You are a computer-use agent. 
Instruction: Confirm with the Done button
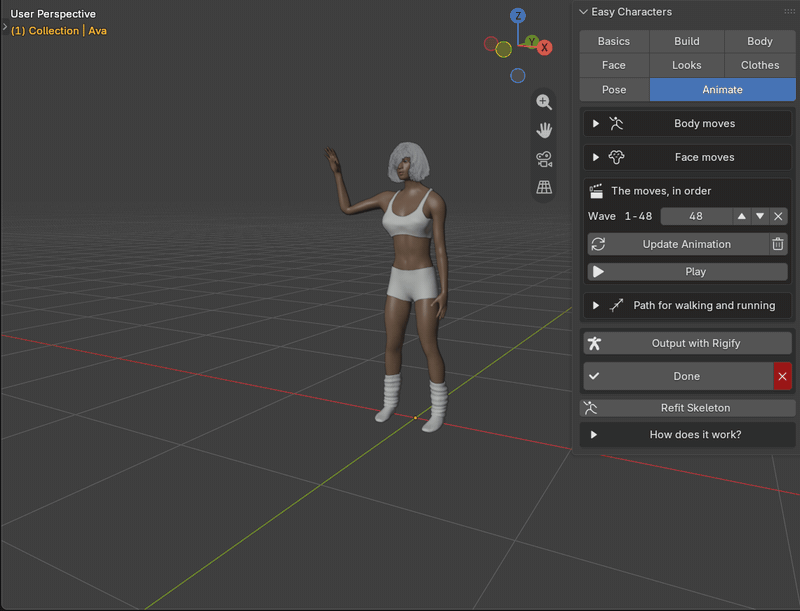point(678,376)
